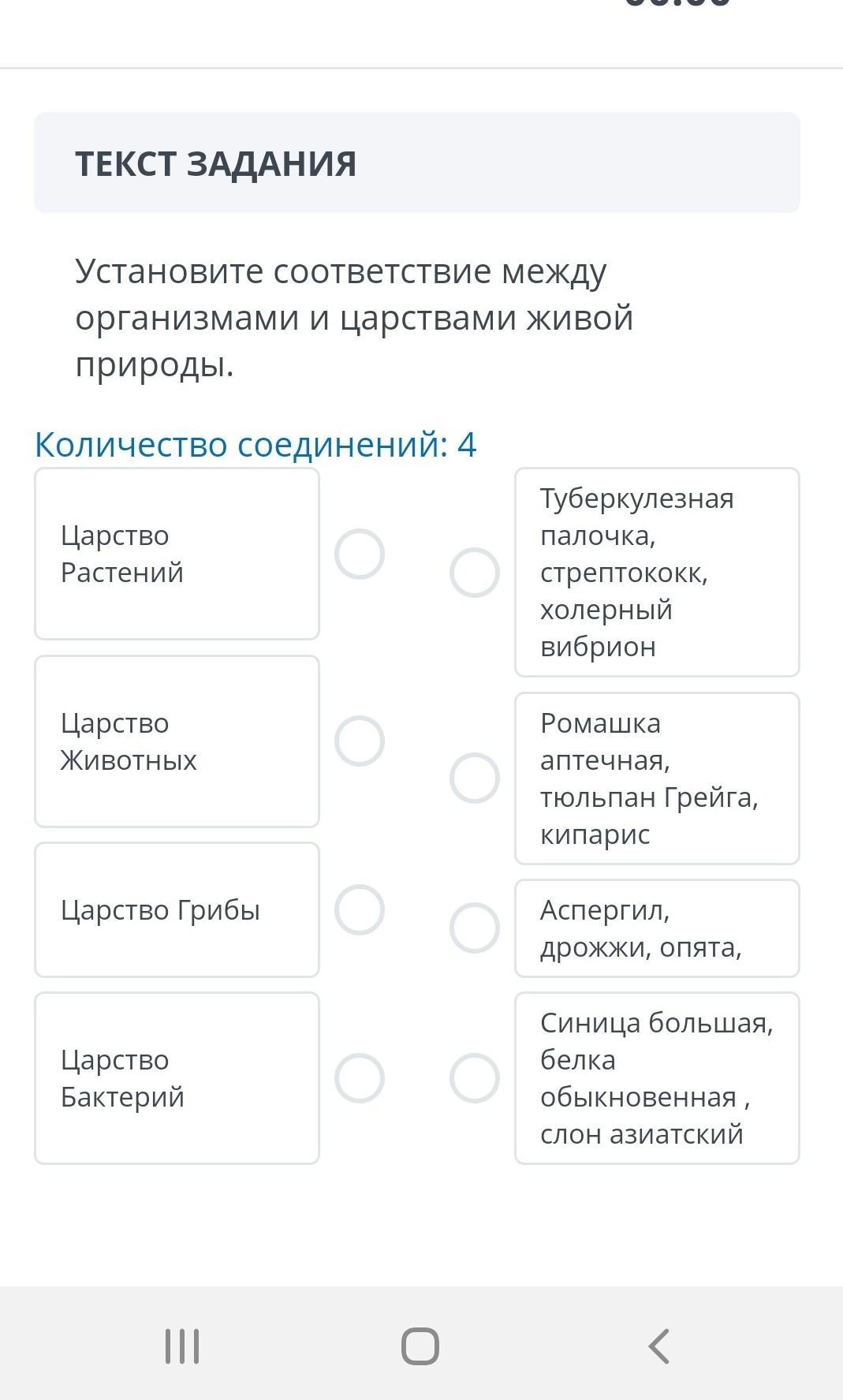Select circle beside Аспергил, дрожжи option
Viewport: 843px width, 1400px height.
pyautogui.click(x=475, y=928)
